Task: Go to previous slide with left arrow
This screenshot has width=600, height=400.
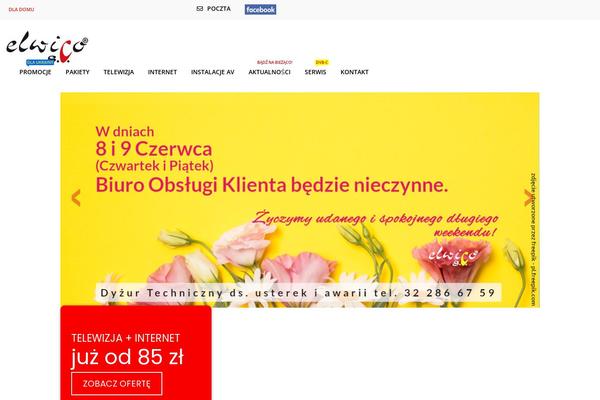Action: pyautogui.click(x=76, y=198)
